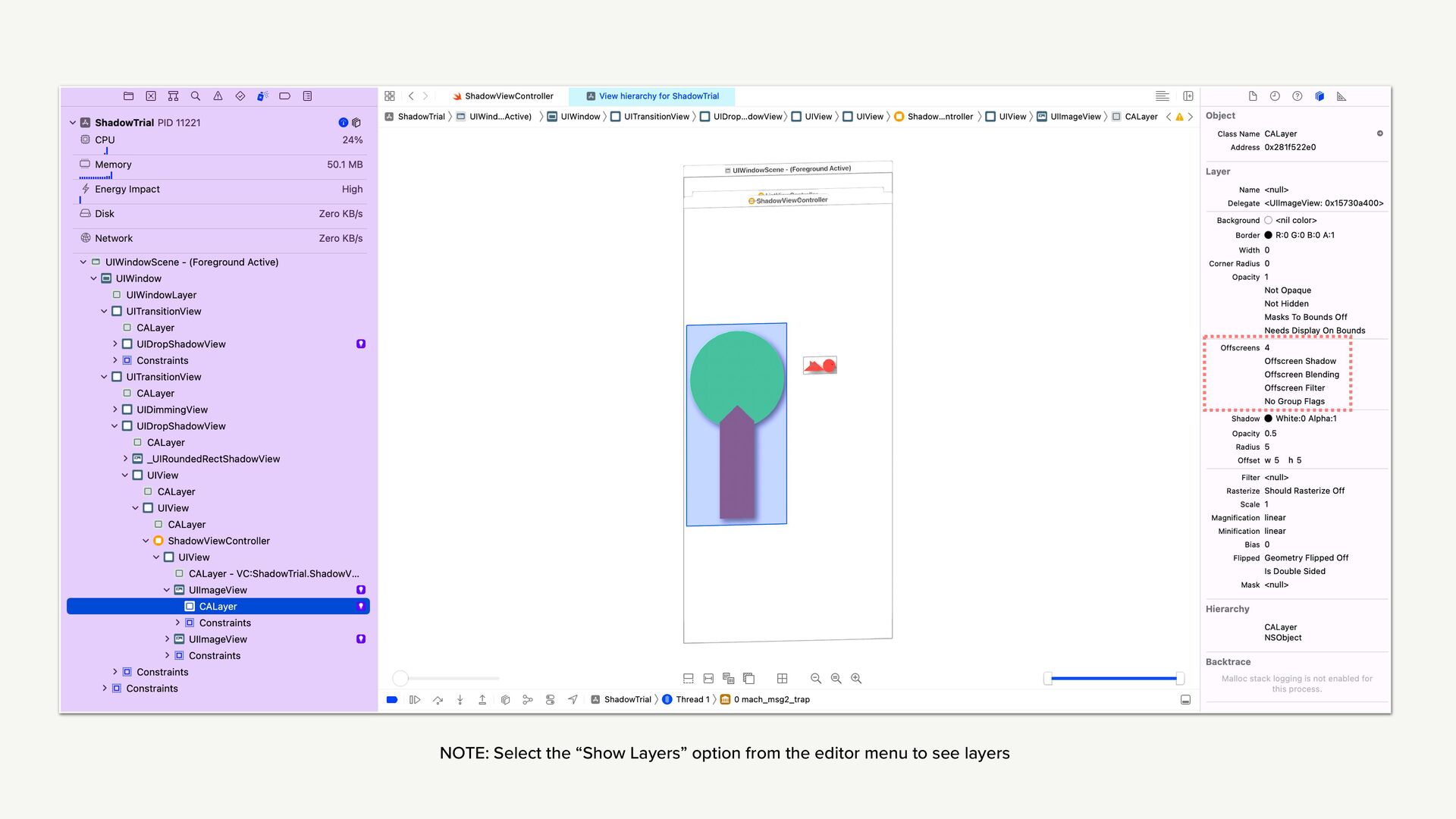Screen dimensions: 1456x819
Task: Select the Debug navigator spray icon
Action: point(262,96)
